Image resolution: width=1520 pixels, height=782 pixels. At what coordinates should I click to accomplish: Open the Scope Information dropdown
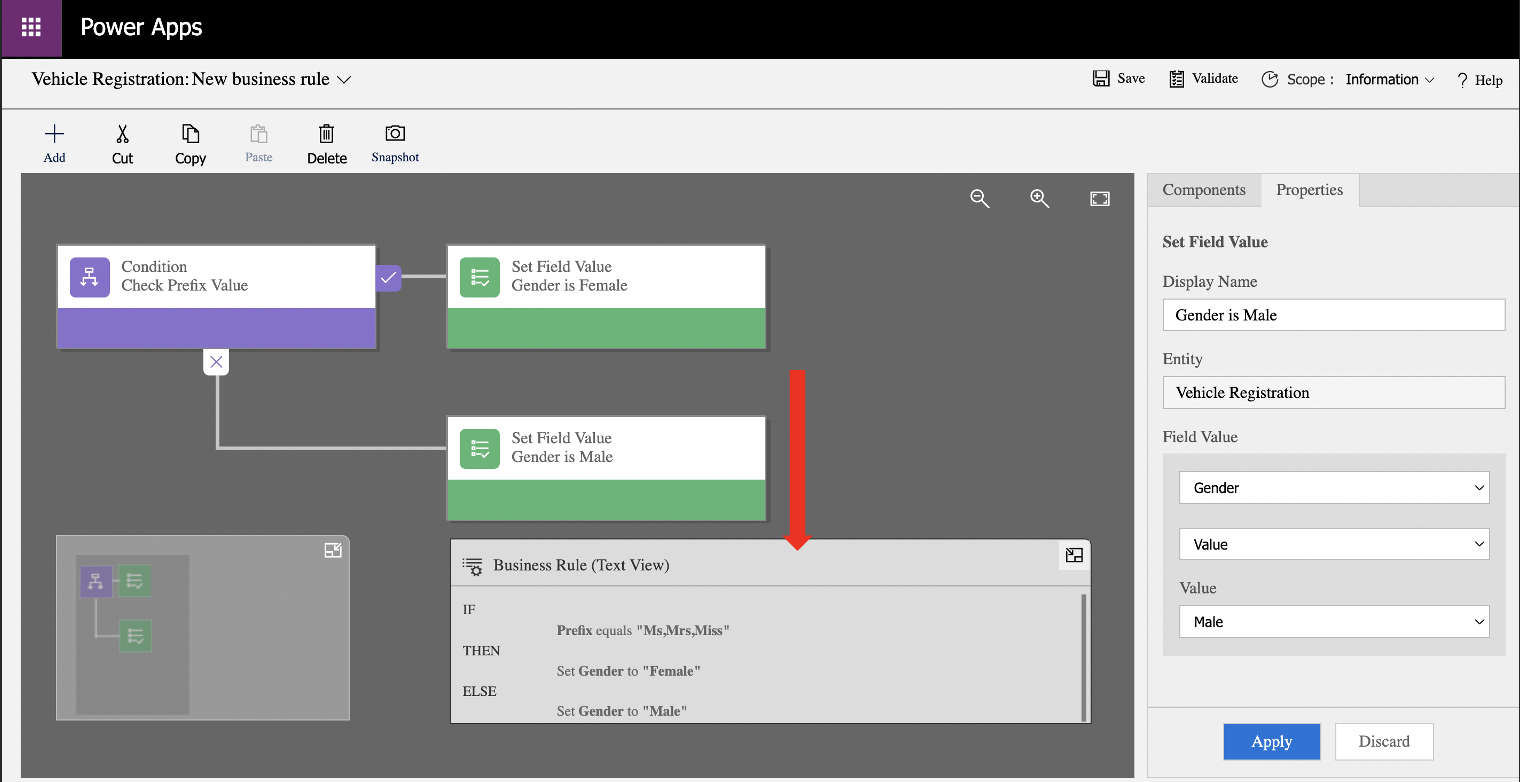(x=1390, y=79)
